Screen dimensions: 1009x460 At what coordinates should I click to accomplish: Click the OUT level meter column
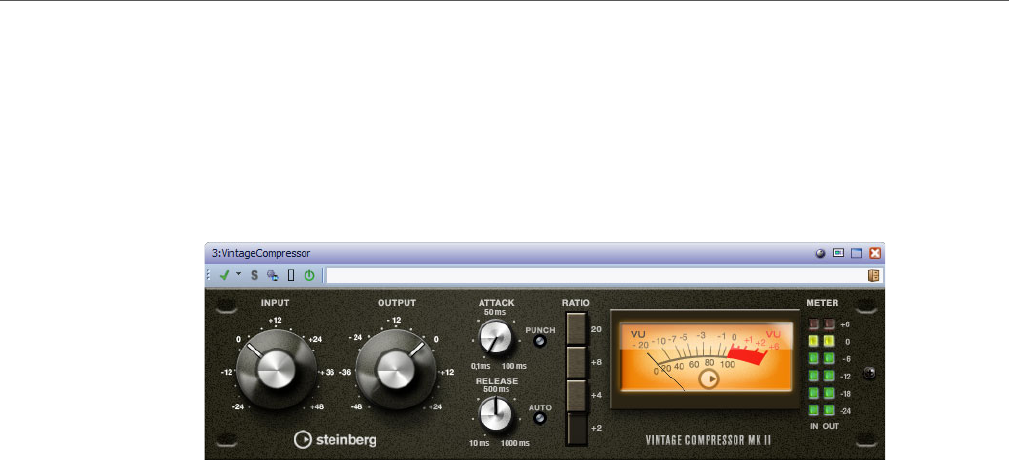829,368
